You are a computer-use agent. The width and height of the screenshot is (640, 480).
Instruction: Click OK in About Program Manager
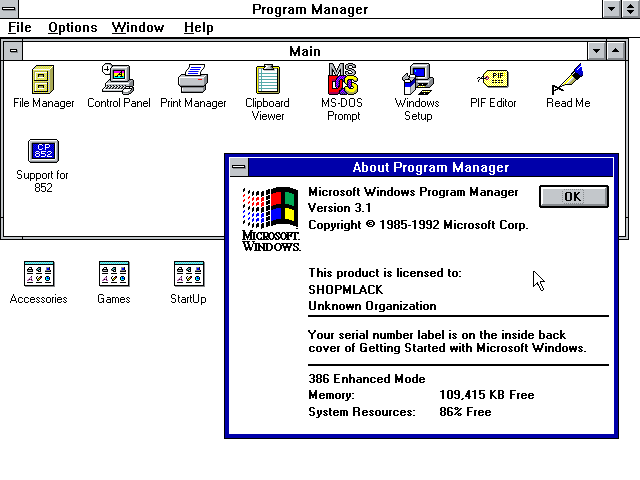coord(573,196)
